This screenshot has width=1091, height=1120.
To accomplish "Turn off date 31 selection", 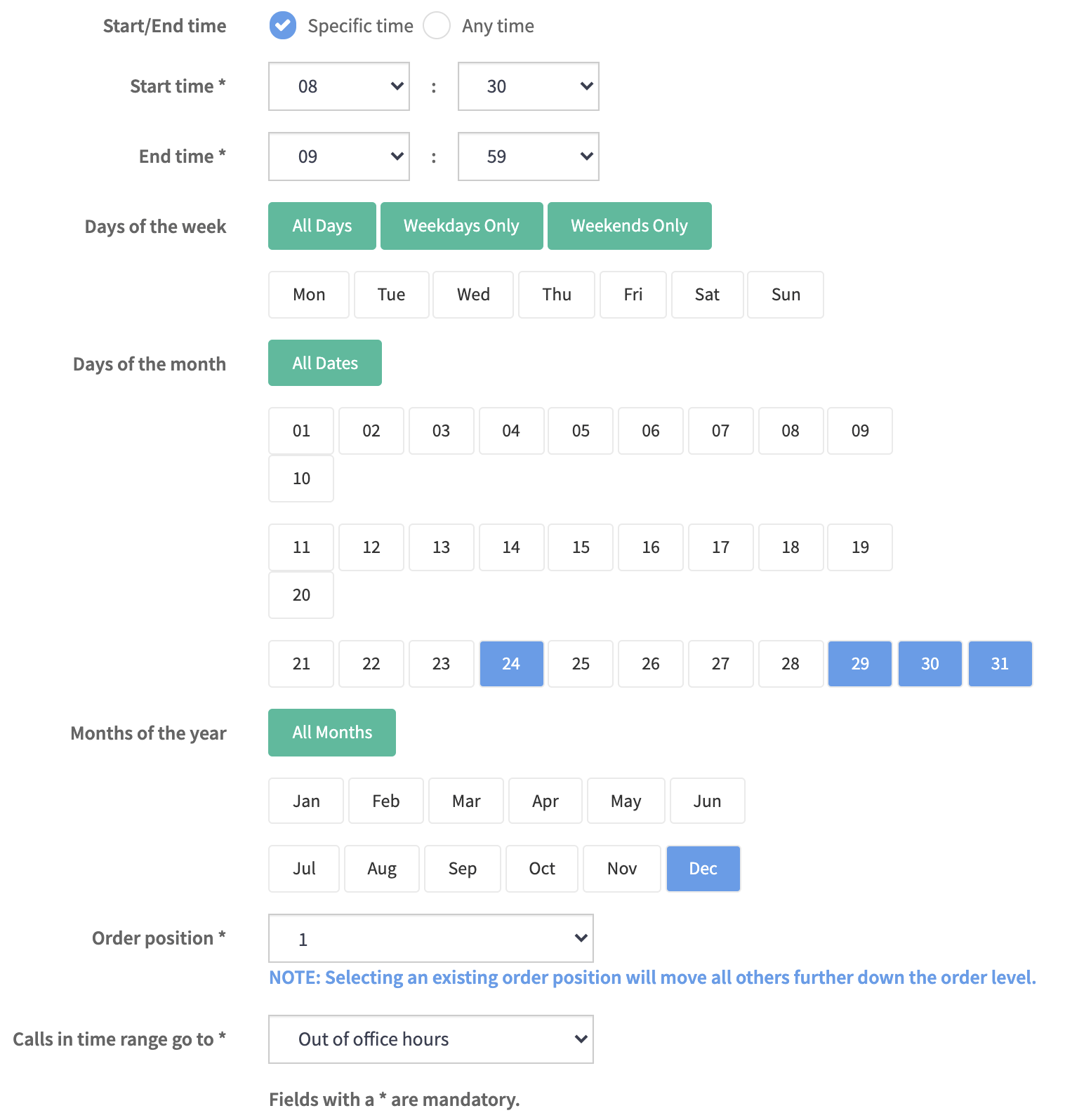I will (1000, 664).
